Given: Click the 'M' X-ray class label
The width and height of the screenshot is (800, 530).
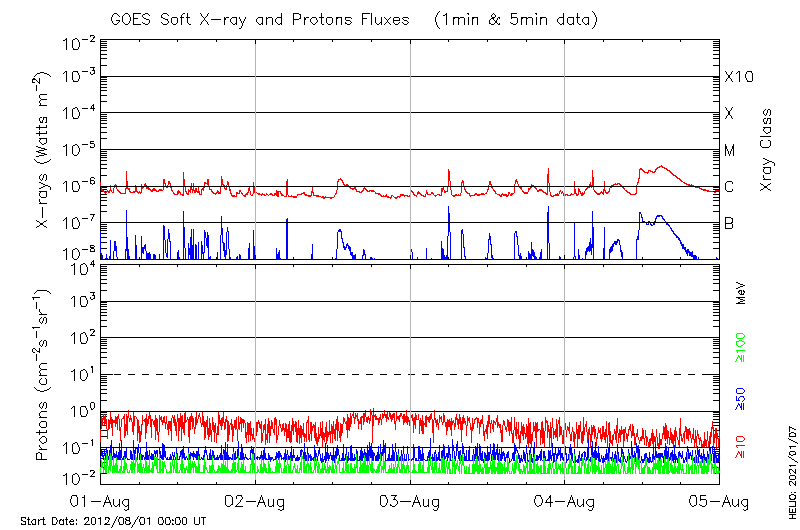Looking at the screenshot, I should [x=730, y=151].
